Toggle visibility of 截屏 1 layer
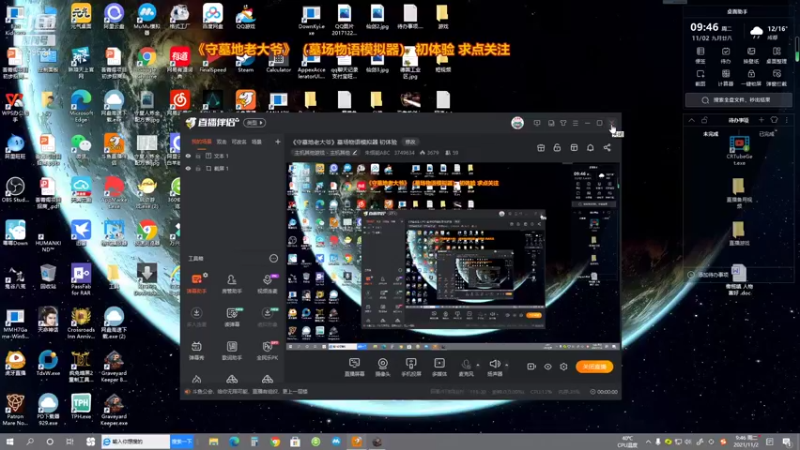This screenshot has height=450, width=800. click(188, 168)
